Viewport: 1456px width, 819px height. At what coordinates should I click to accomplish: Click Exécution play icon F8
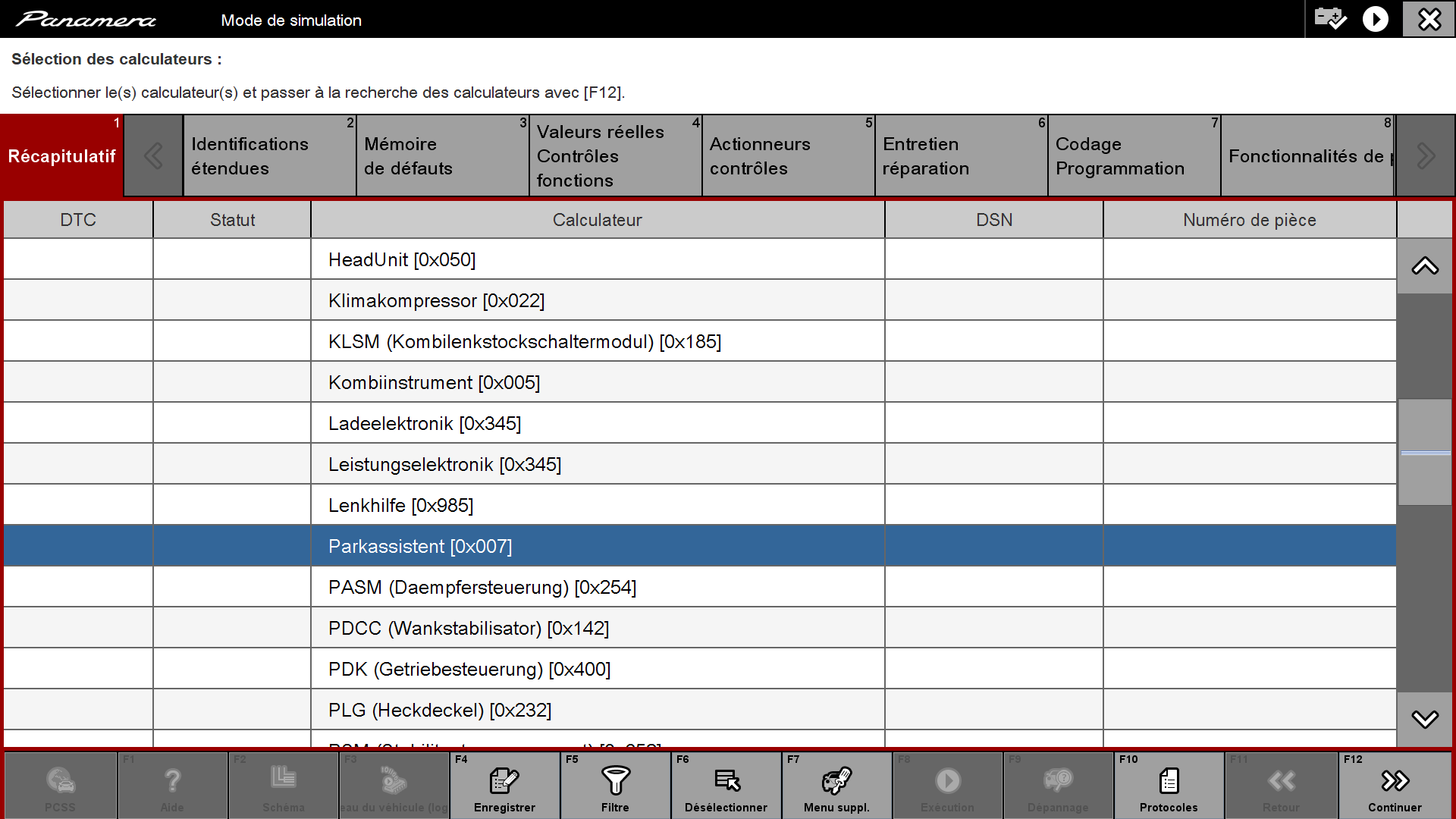[x=947, y=785]
